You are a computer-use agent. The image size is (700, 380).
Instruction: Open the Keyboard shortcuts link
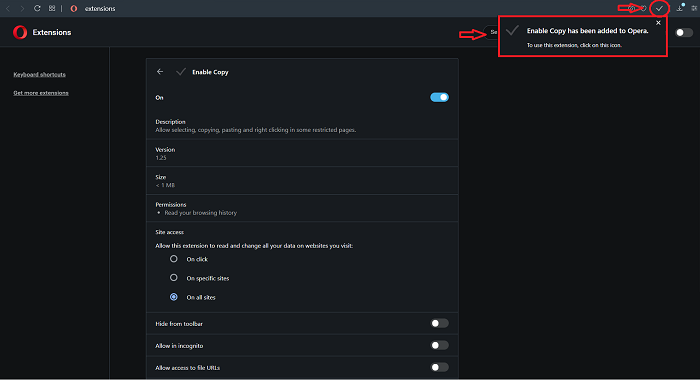tap(39, 75)
